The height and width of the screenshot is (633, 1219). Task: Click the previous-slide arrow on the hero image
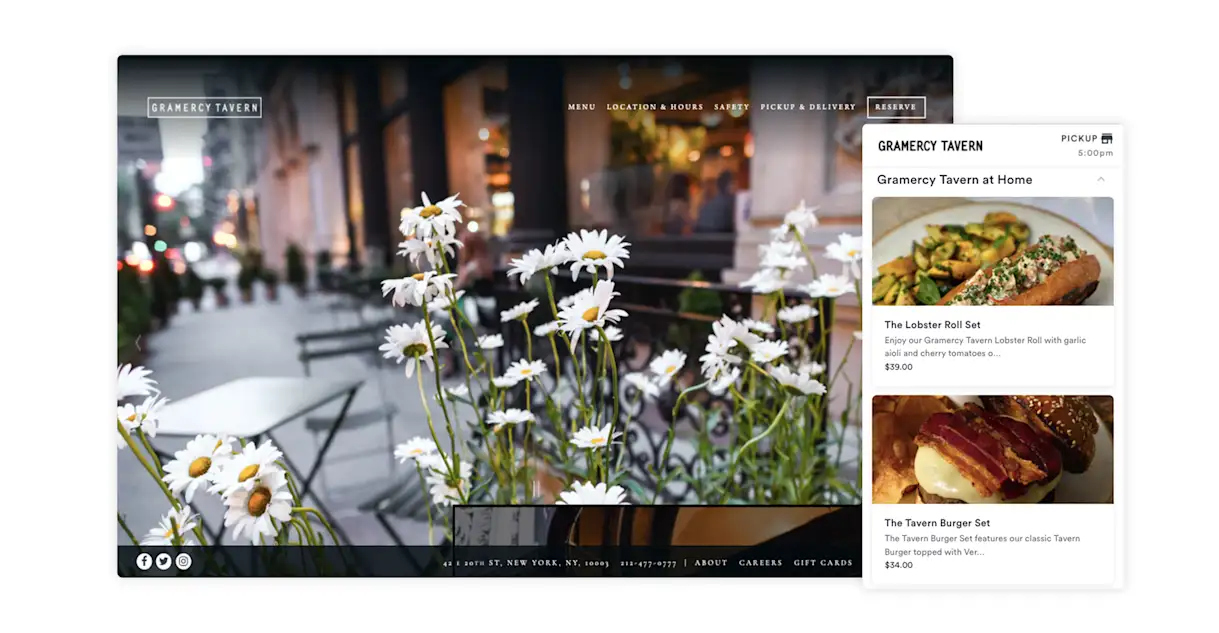pyautogui.click(x=137, y=341)
